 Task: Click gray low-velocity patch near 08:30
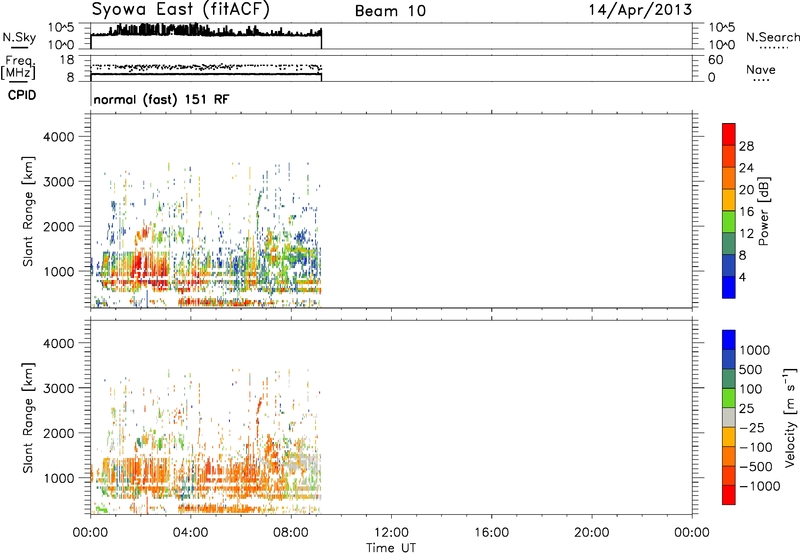pyautogui.click(x=301, y=464)
